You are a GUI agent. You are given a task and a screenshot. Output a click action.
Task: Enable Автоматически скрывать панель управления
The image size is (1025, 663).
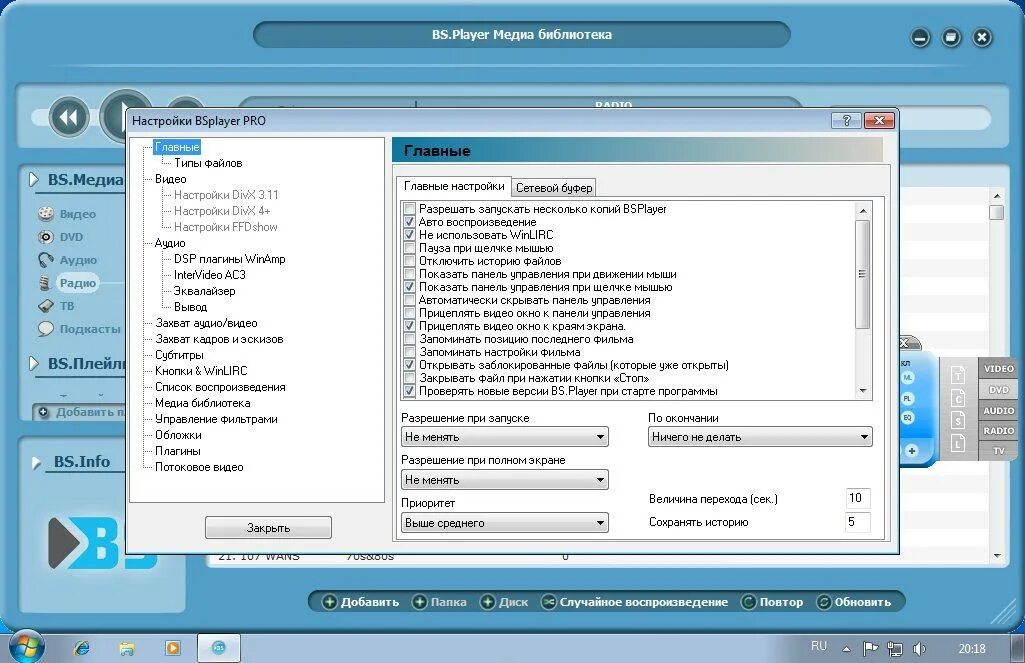409,300
